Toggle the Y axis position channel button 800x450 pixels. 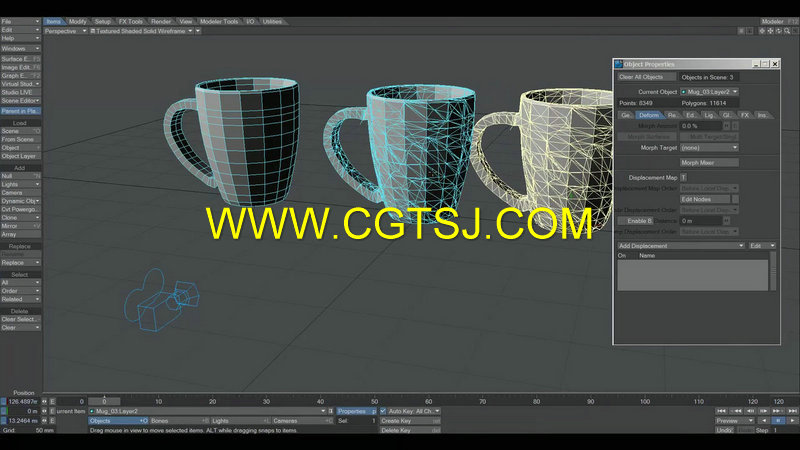coord(4,411)
